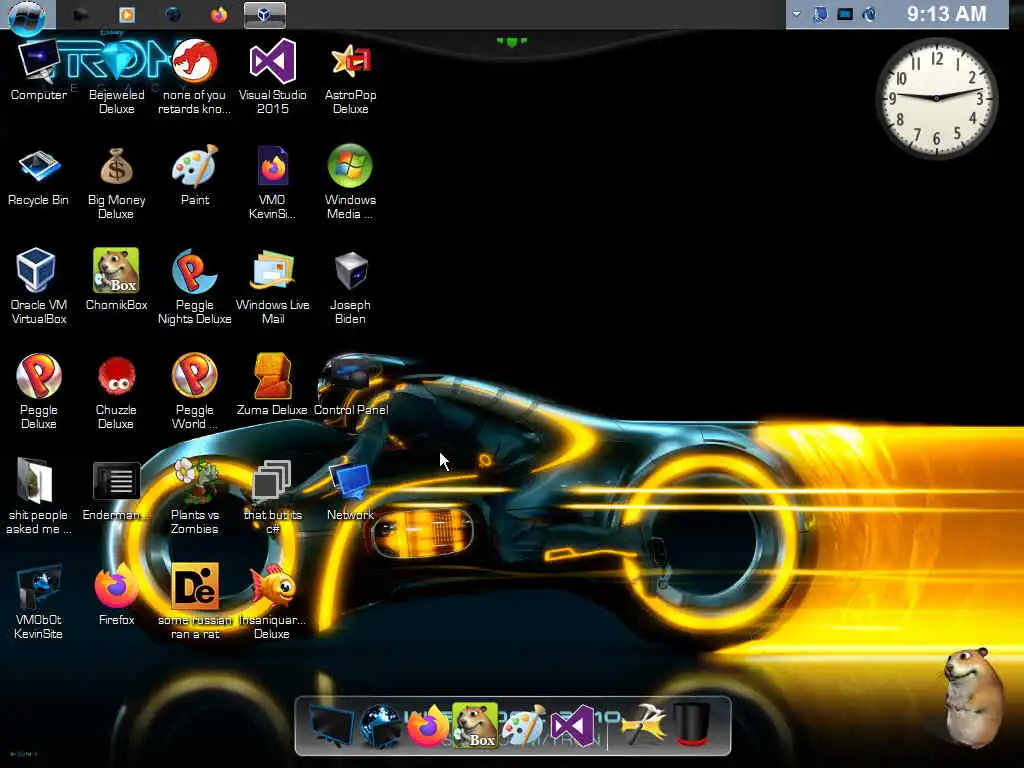Open the Start menu orb
Image resolution: width=1024 pixels, height=768 pixels.
coord(27,16)
